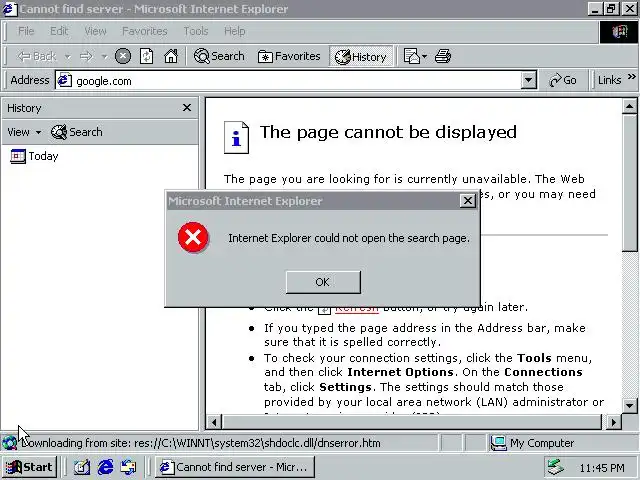
Task: Open the Favorites toolbar button
Action: point(289,56)
